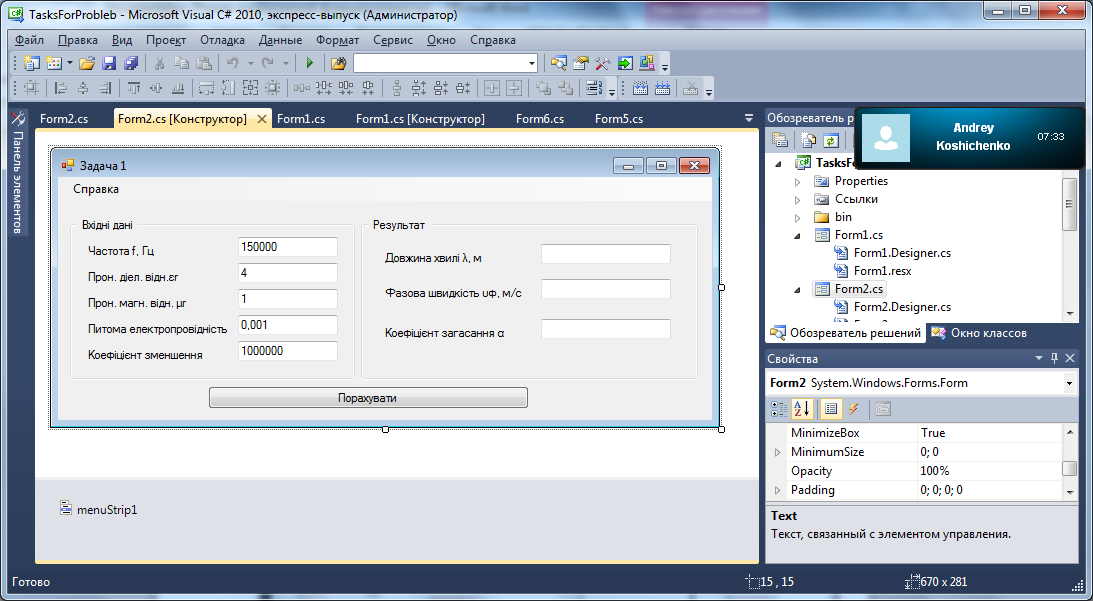Click the MinimizeBox property value True
1093x601 pixels.
[x=989, y=433]
